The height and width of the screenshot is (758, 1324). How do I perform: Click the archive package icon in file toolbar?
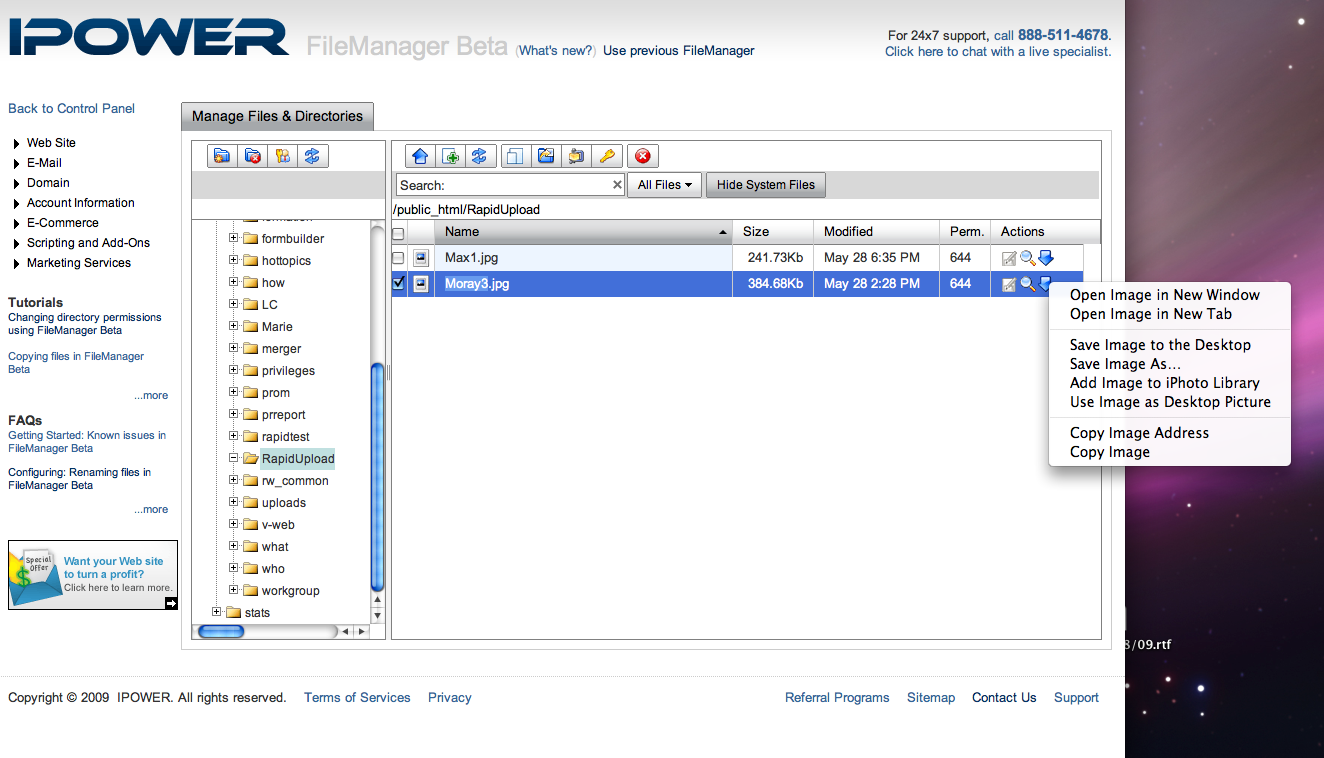pos(576,156)
